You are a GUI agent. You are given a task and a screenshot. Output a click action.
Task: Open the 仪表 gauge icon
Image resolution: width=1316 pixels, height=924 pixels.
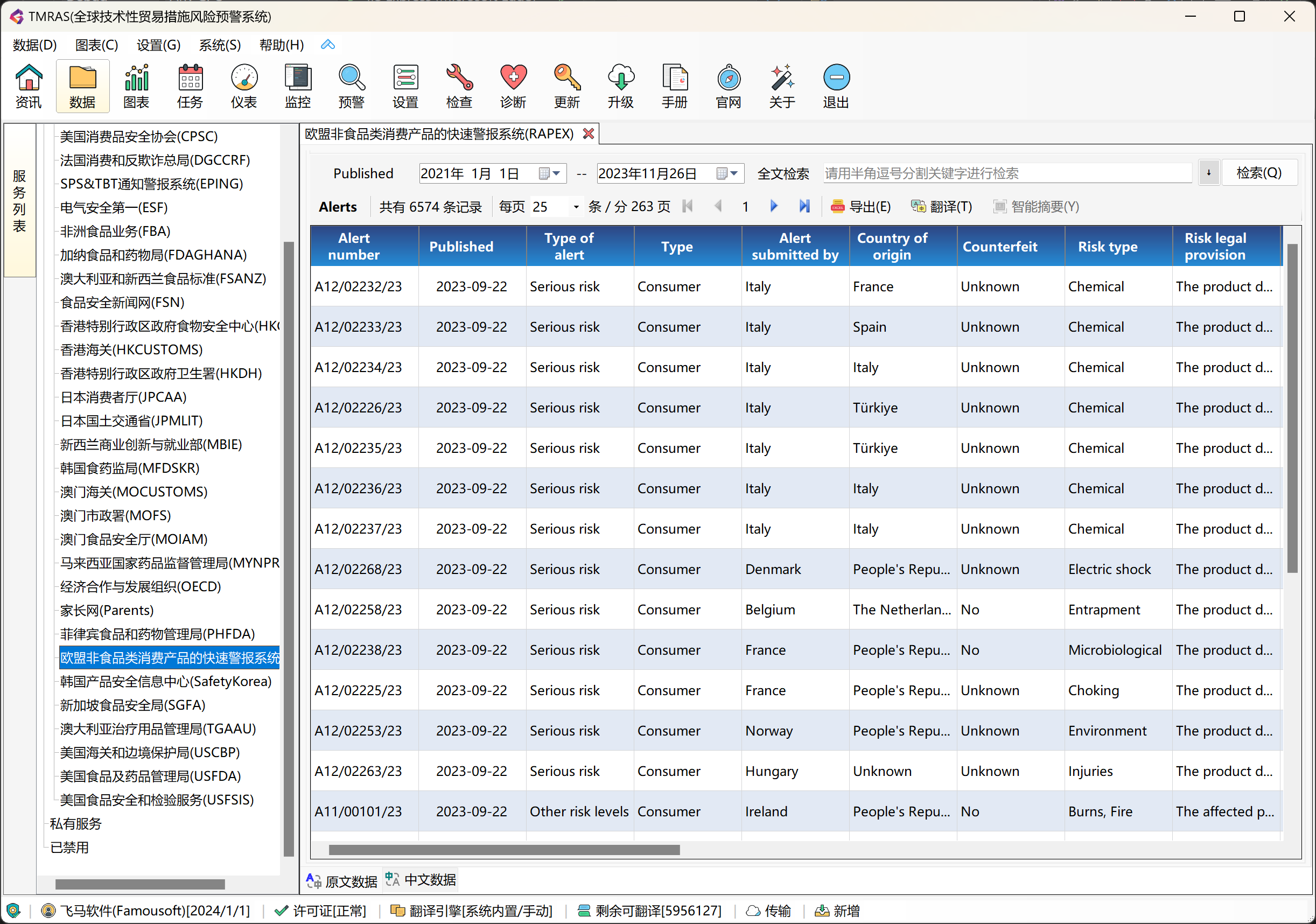tap(243, 86)
